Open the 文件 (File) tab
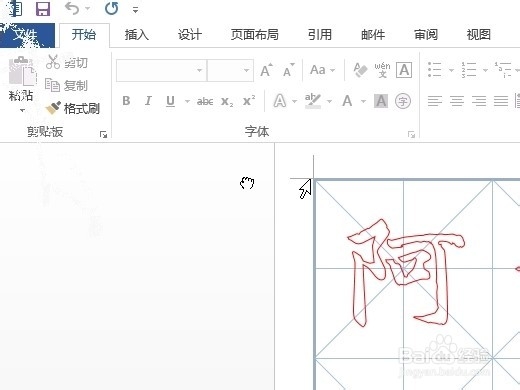This screenshot has height=390, width=520. 27,35
